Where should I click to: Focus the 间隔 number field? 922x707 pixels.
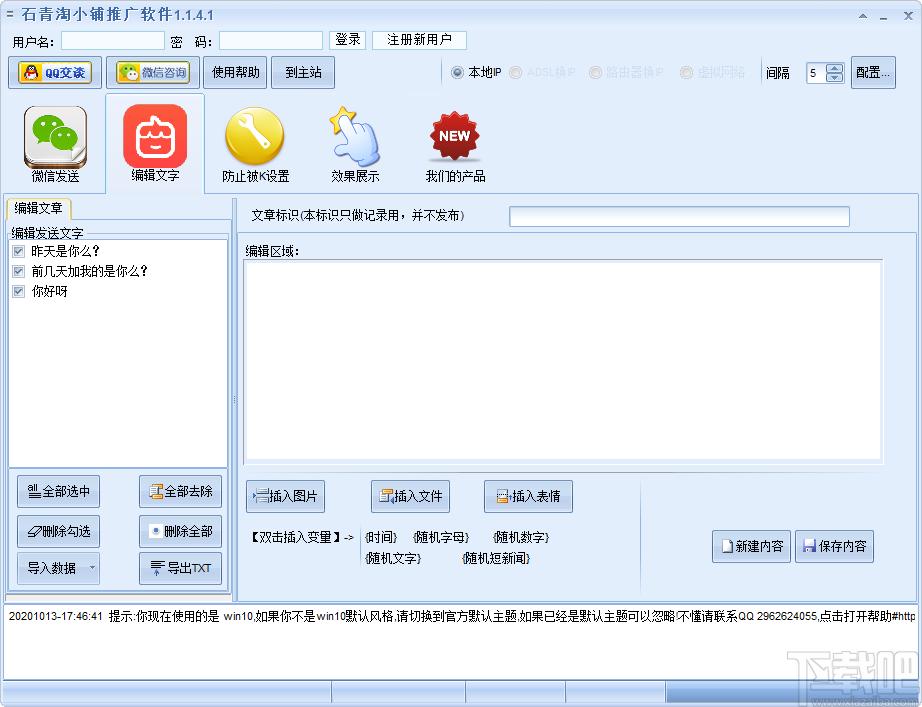pyautogui.click(x=816, y=73)
